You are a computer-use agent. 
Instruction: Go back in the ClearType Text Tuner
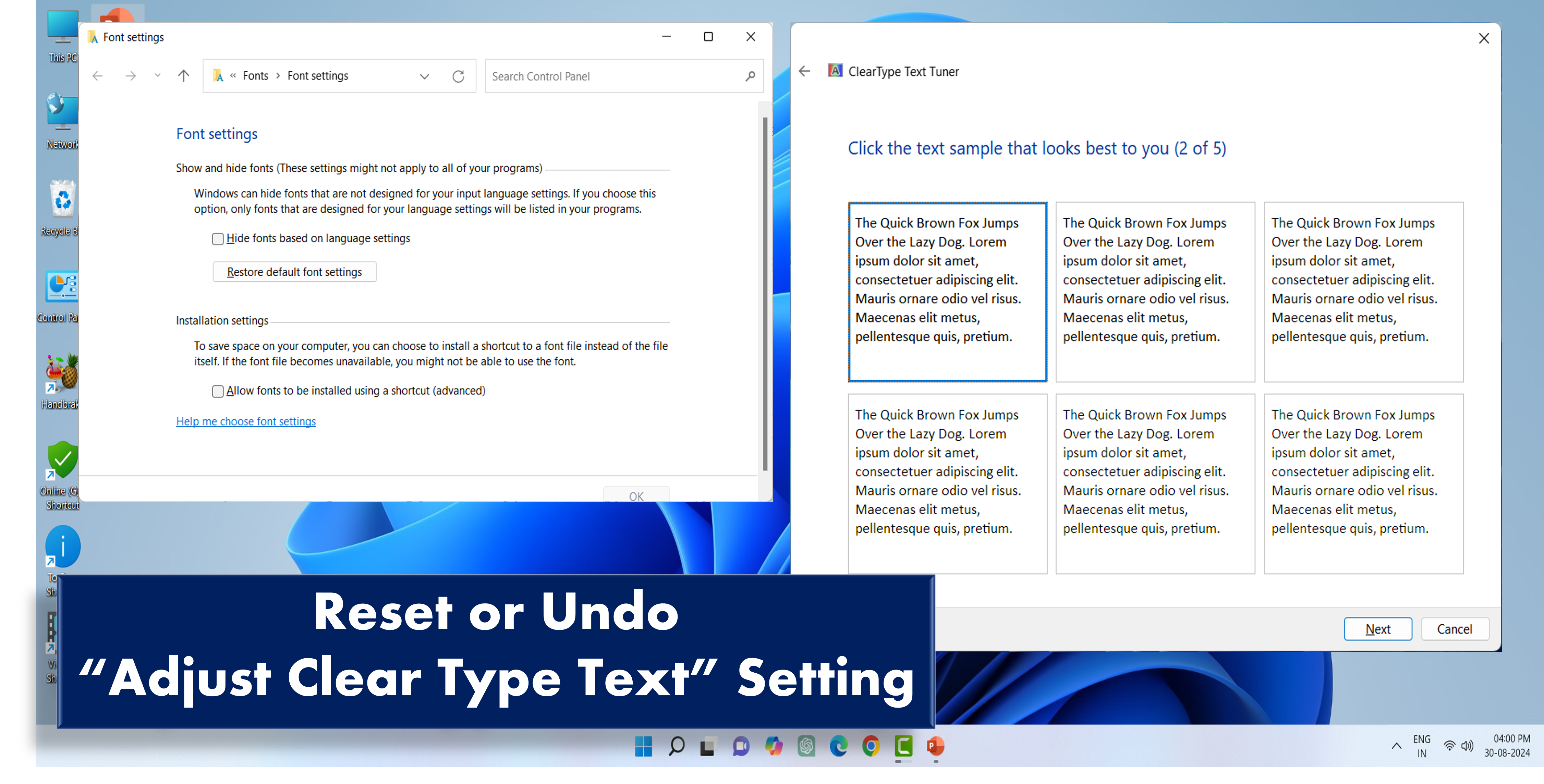(805, 71)
